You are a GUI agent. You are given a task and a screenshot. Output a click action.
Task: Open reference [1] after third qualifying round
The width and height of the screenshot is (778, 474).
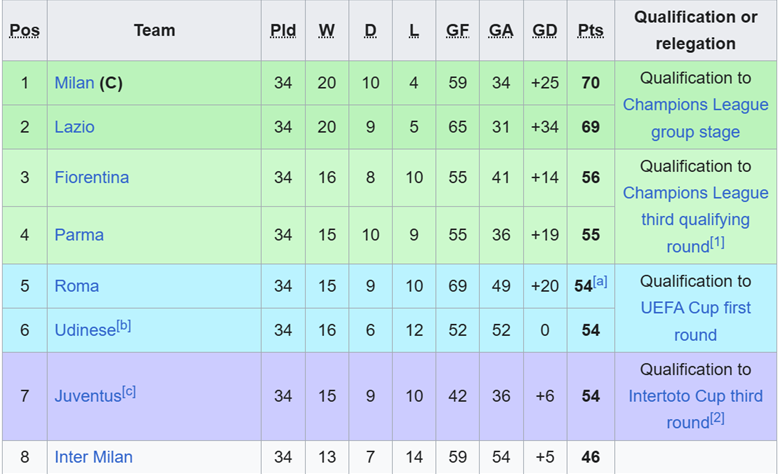point(718,242)
